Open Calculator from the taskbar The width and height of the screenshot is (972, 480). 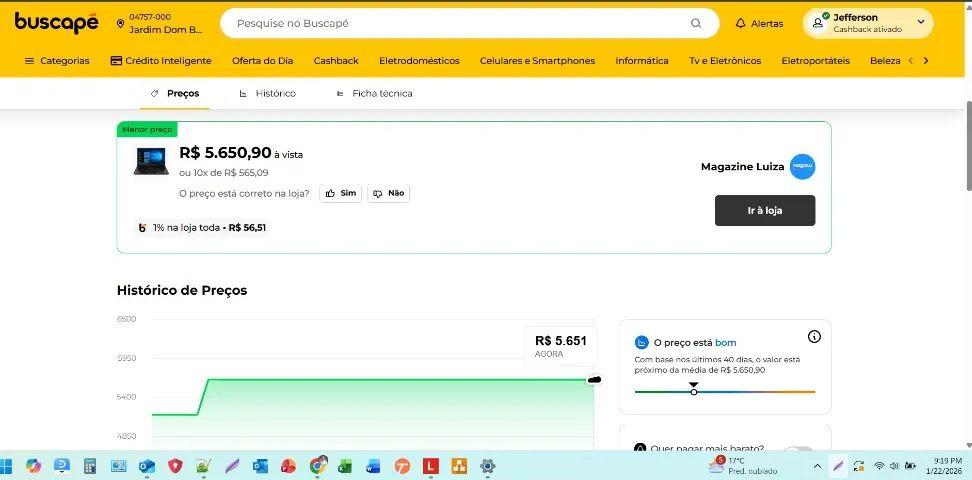tap(90, 466)
